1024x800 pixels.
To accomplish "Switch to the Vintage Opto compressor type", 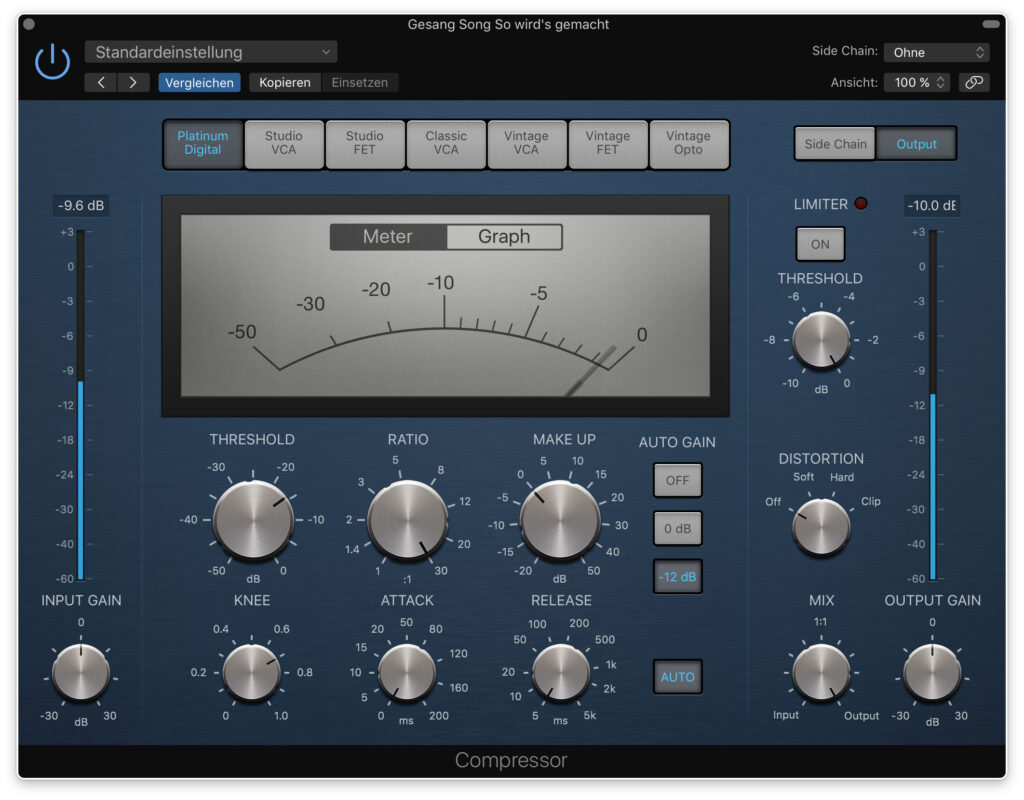I will [688, 143].
